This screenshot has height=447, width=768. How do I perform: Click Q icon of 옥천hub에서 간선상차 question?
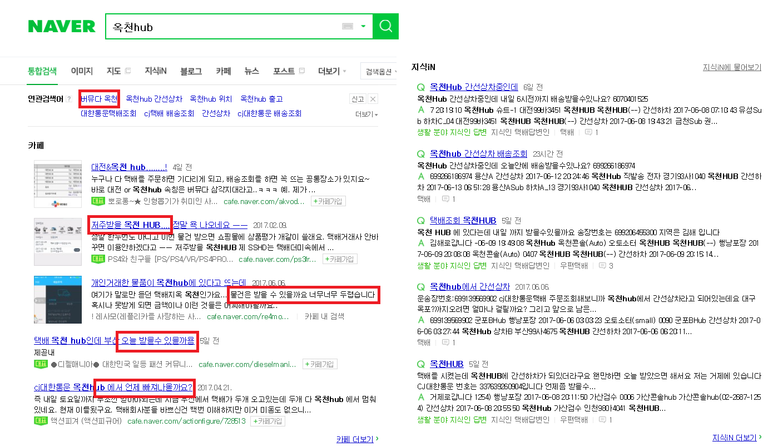pos(421,286)
